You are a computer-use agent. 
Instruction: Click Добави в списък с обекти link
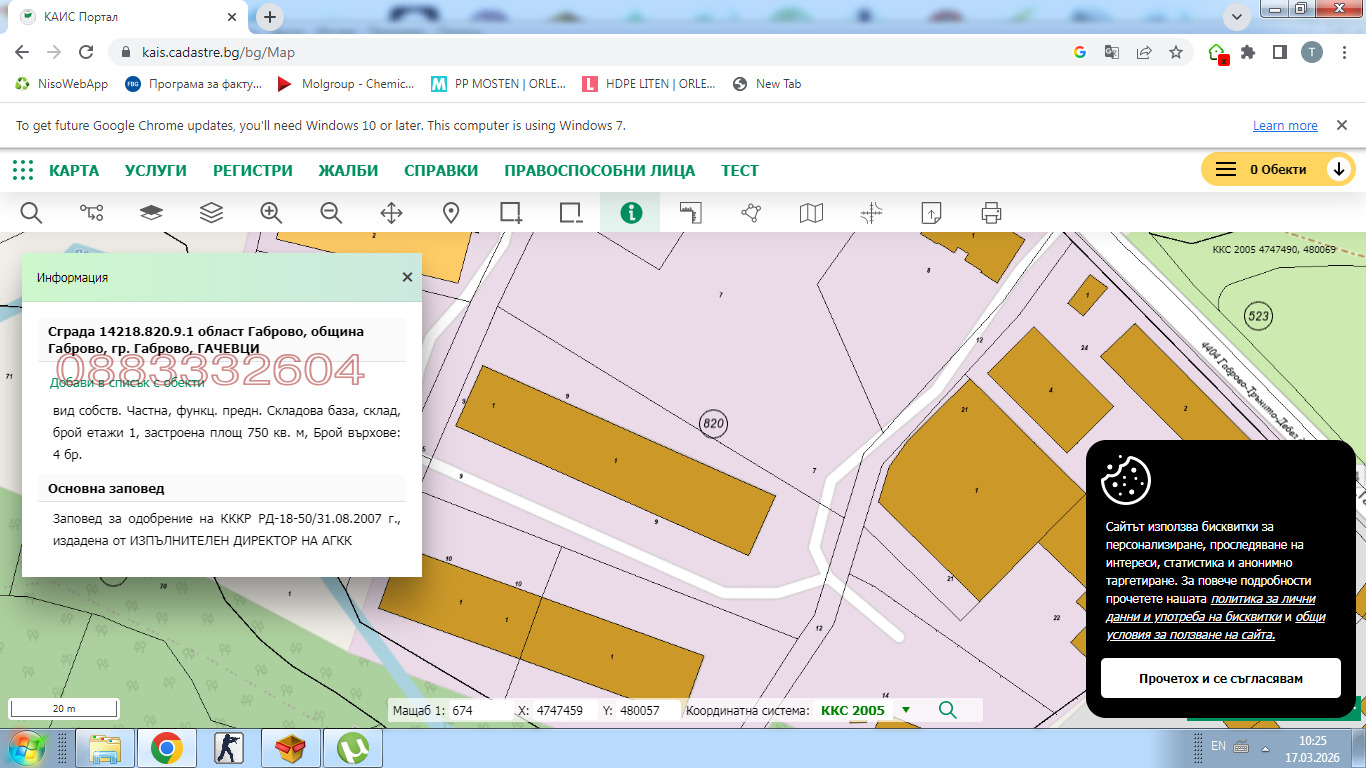tap(127, 382)
